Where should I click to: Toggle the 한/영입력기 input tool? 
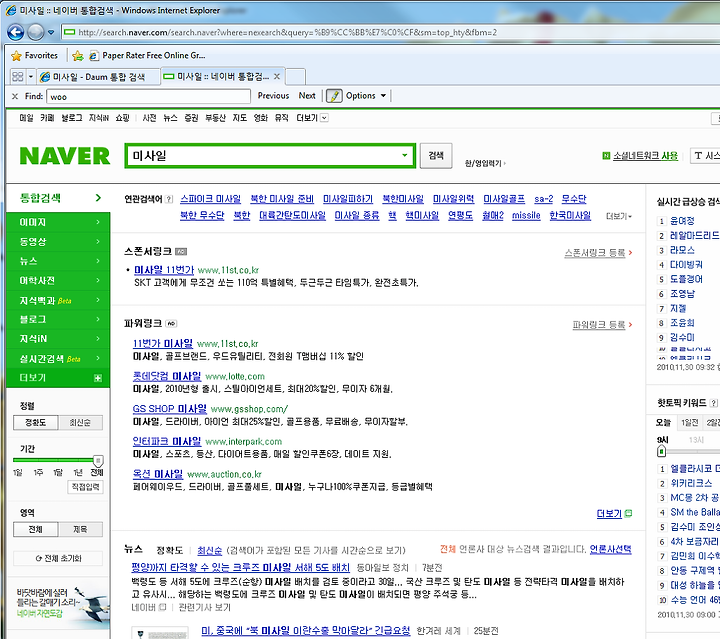coord(485,163)
